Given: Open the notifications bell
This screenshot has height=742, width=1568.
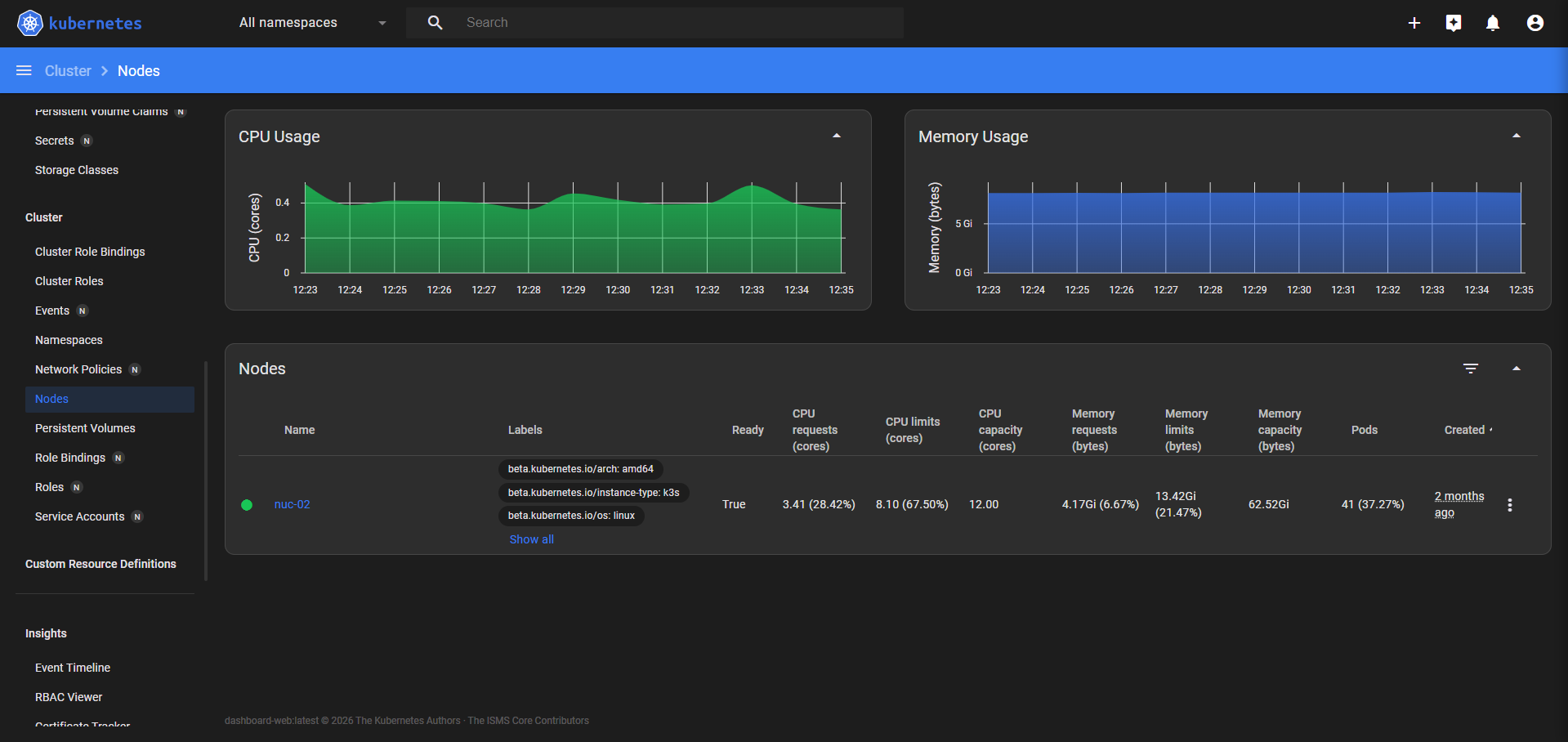Looking at the screenshot, I should [1493, 23].
